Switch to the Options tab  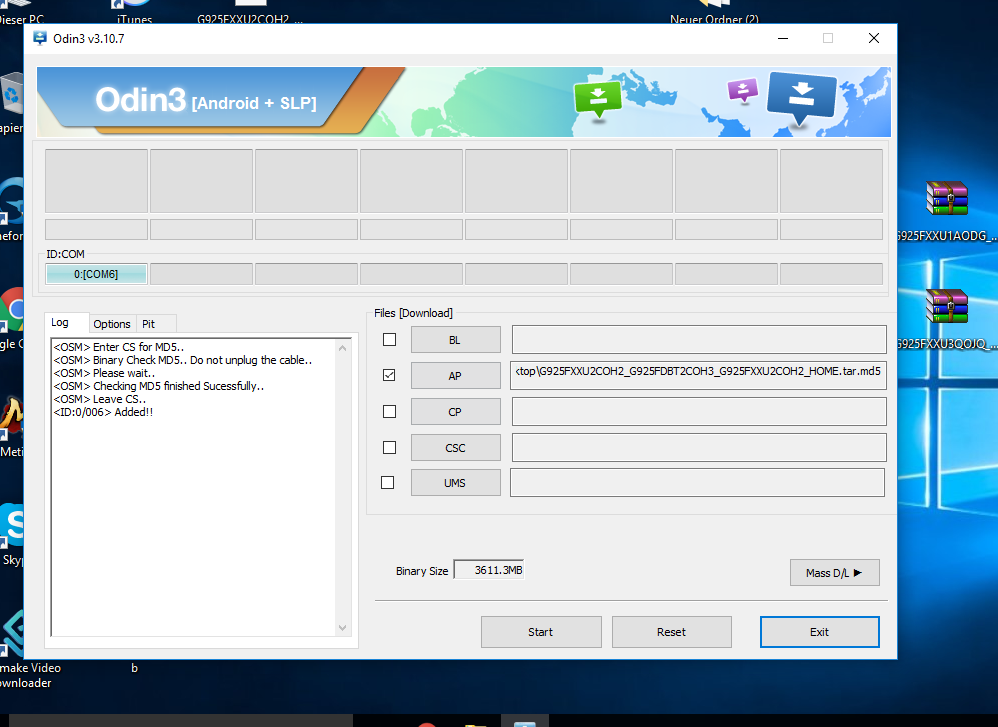[112, 323]
